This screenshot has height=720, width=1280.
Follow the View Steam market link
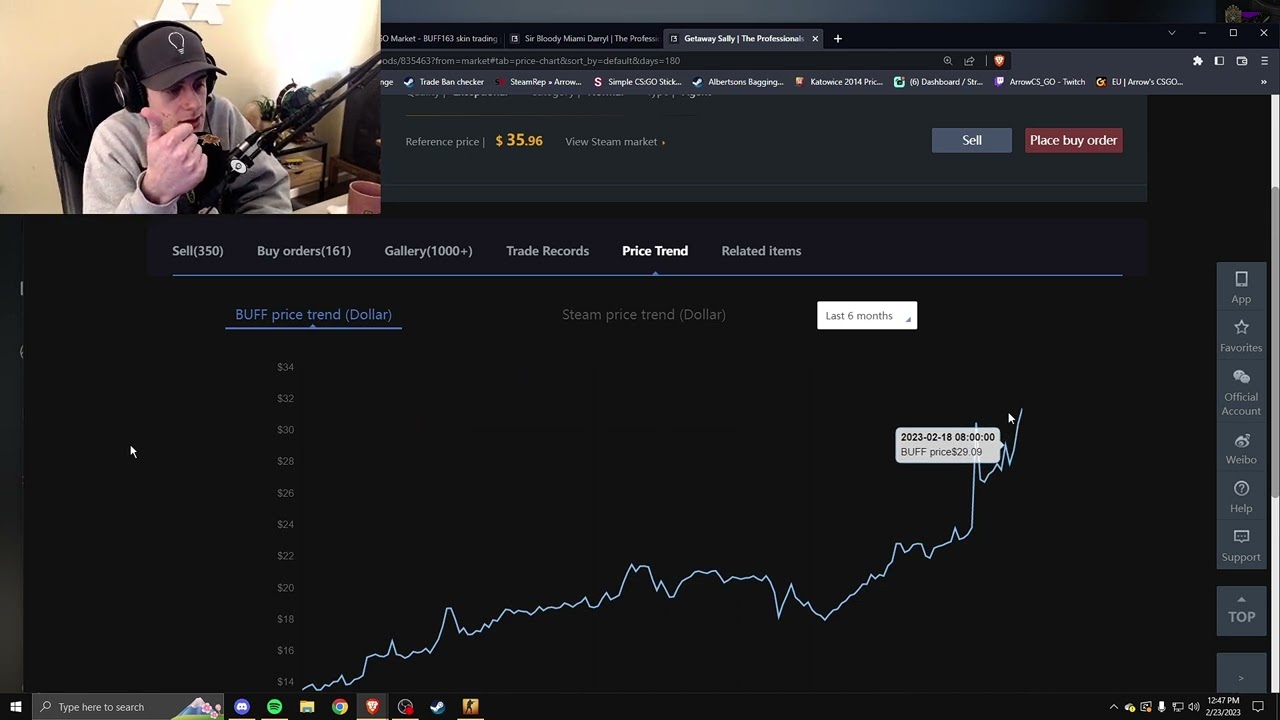pos(615,142)
